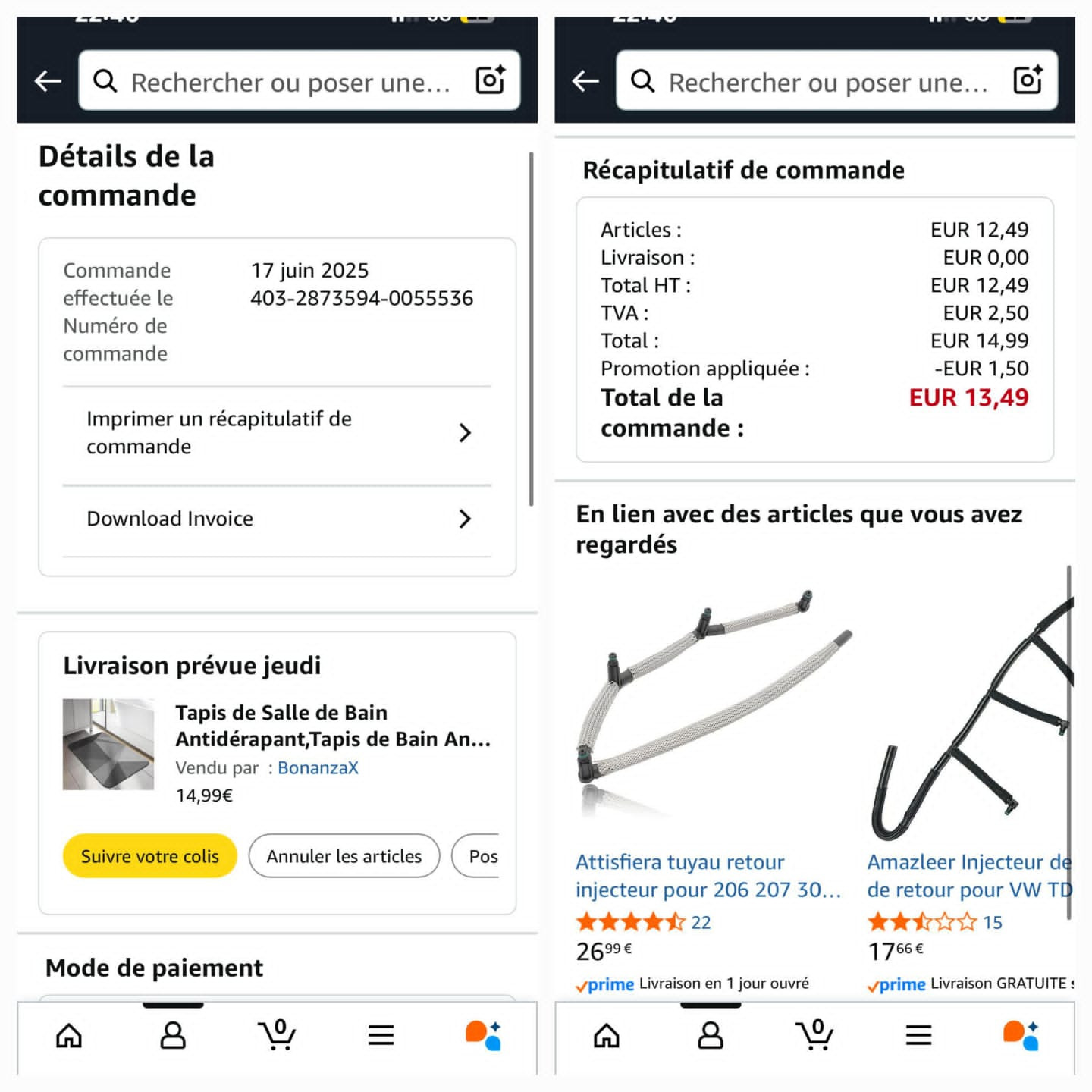Open the Rufus assistant icon on right screen

pos(1021,1035)
